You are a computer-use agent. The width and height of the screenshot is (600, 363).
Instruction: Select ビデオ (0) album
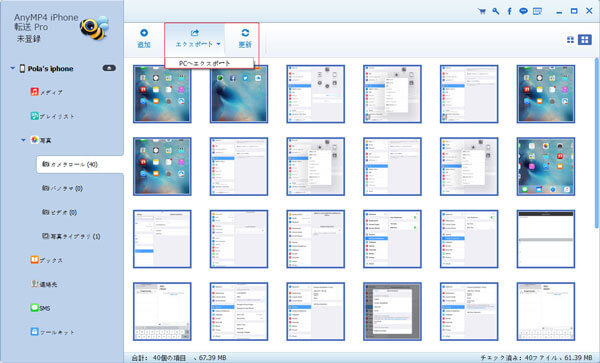59,212
